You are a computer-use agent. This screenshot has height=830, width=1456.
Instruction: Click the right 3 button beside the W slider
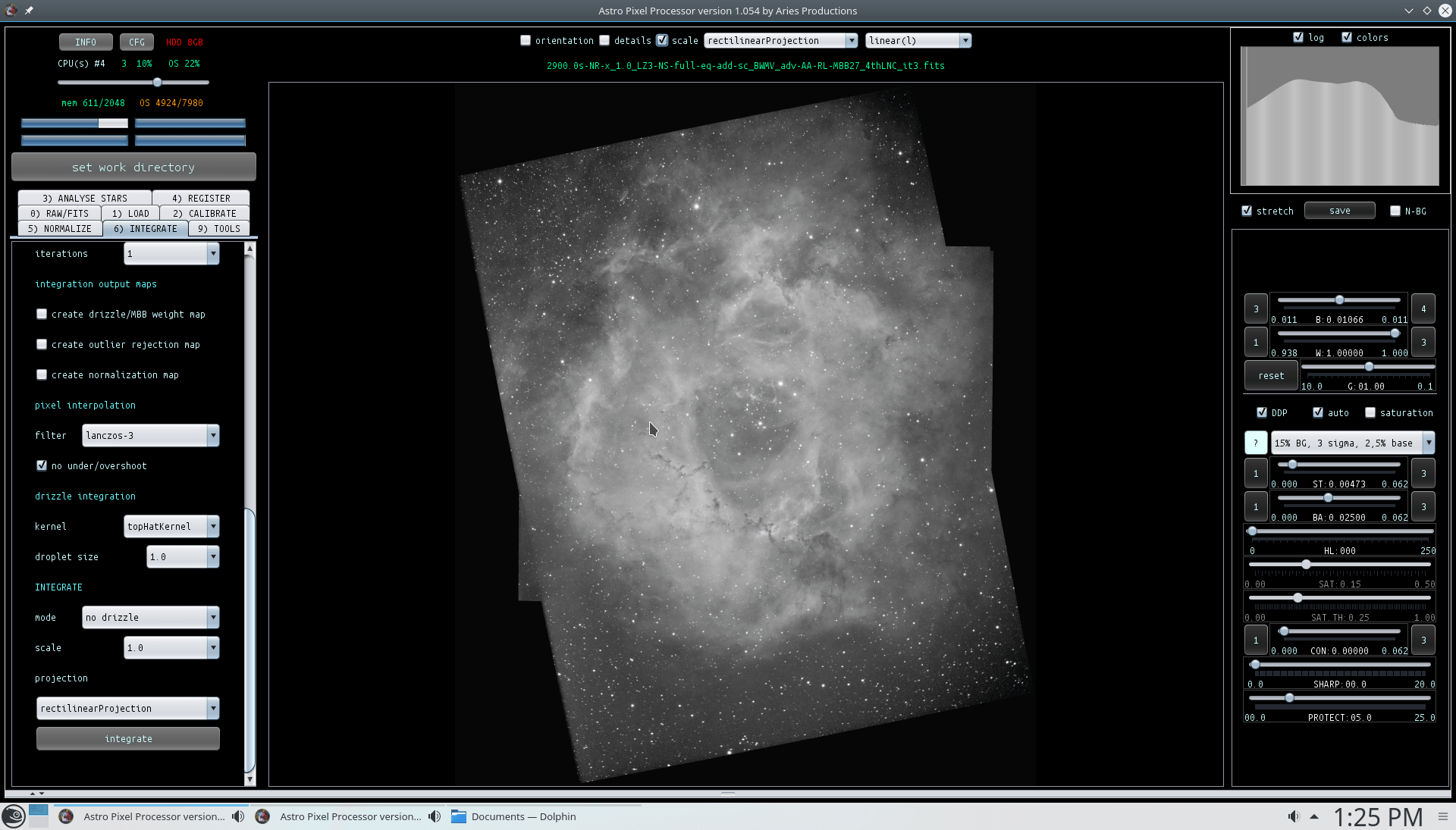point(1423,342)
